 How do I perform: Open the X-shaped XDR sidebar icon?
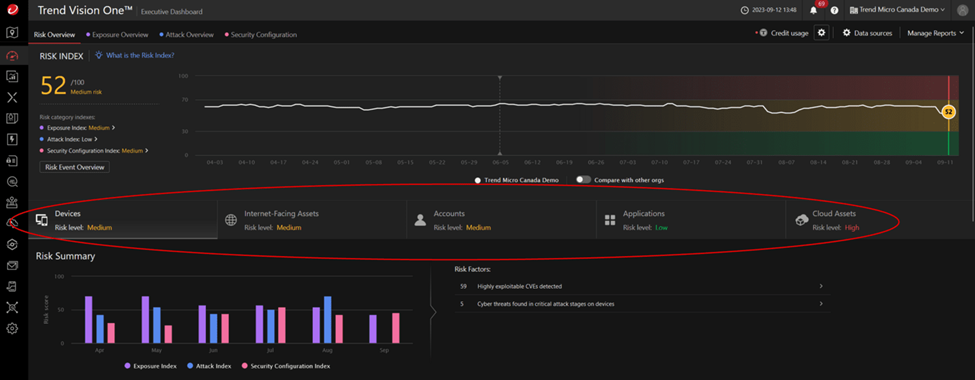(x=12, y=97)
